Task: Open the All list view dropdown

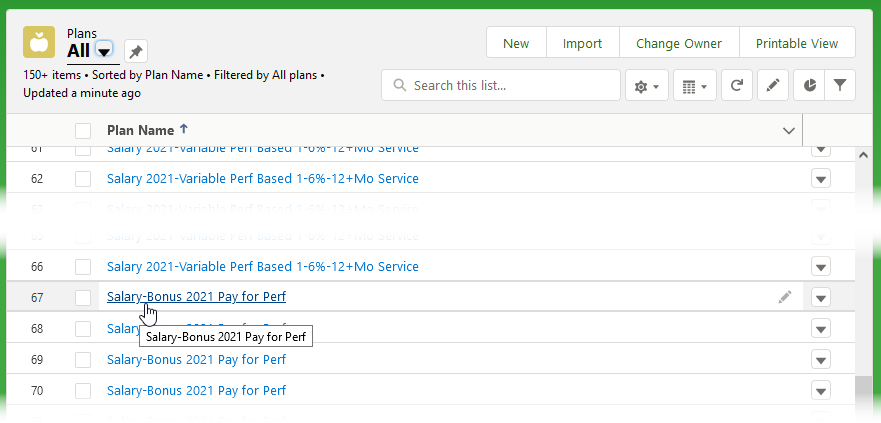Action: 104,51
